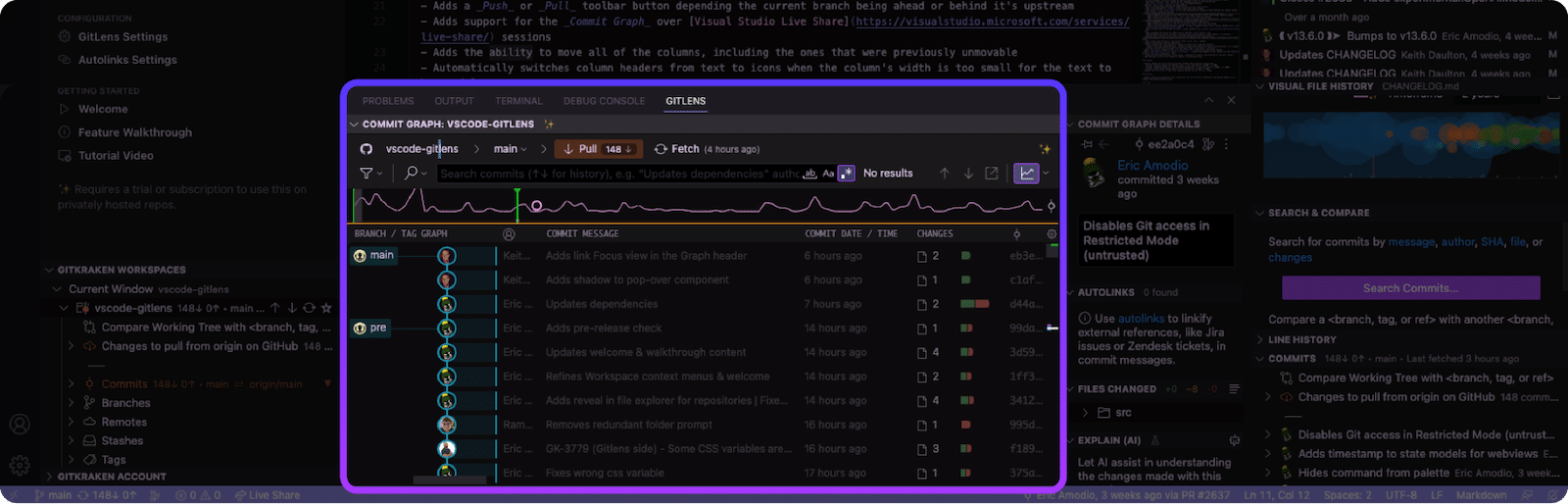
Task: Click sparkle icon in graph header row
Action: click(1045, 149)
